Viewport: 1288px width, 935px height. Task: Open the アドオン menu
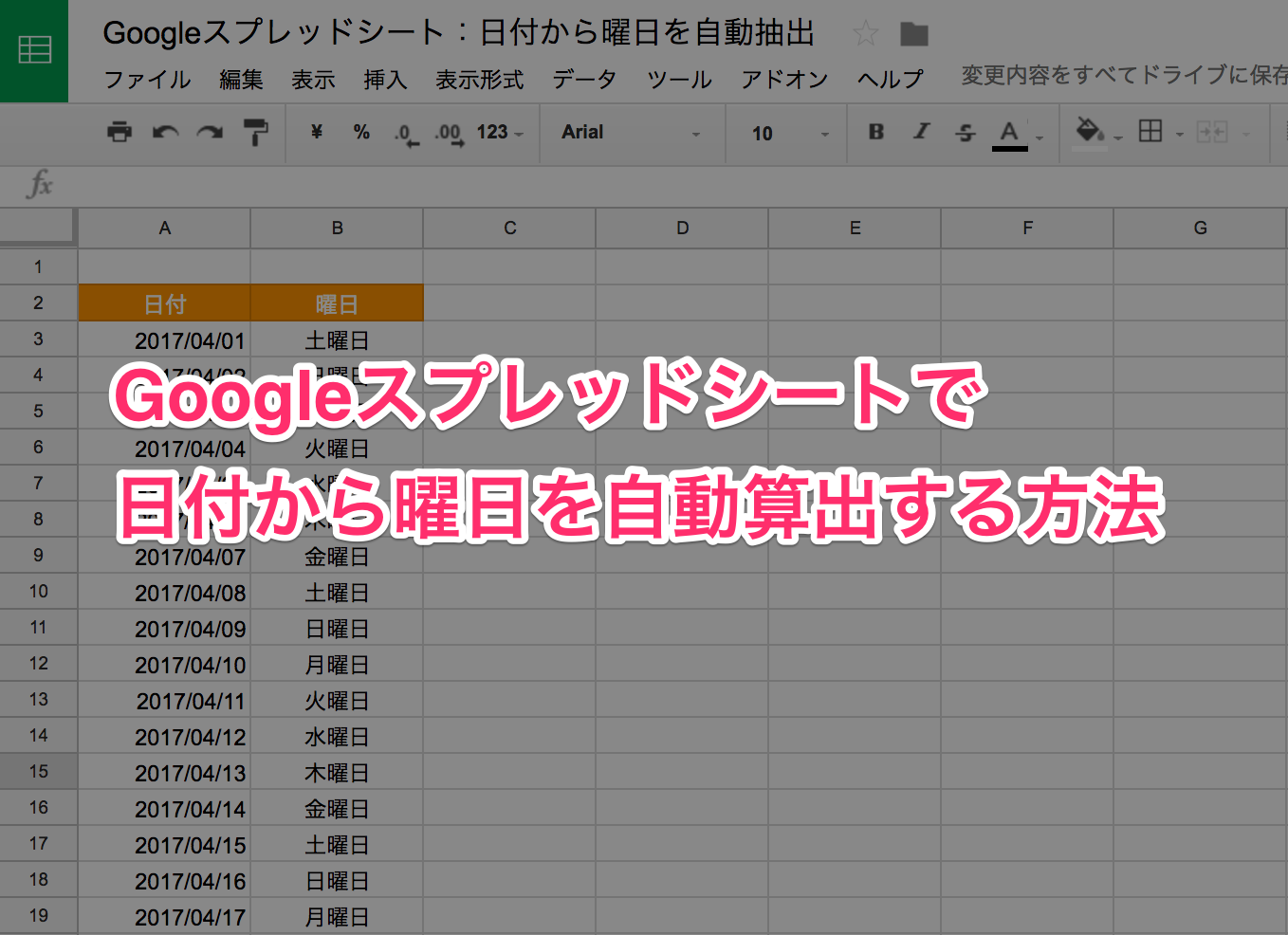[784, 80]
